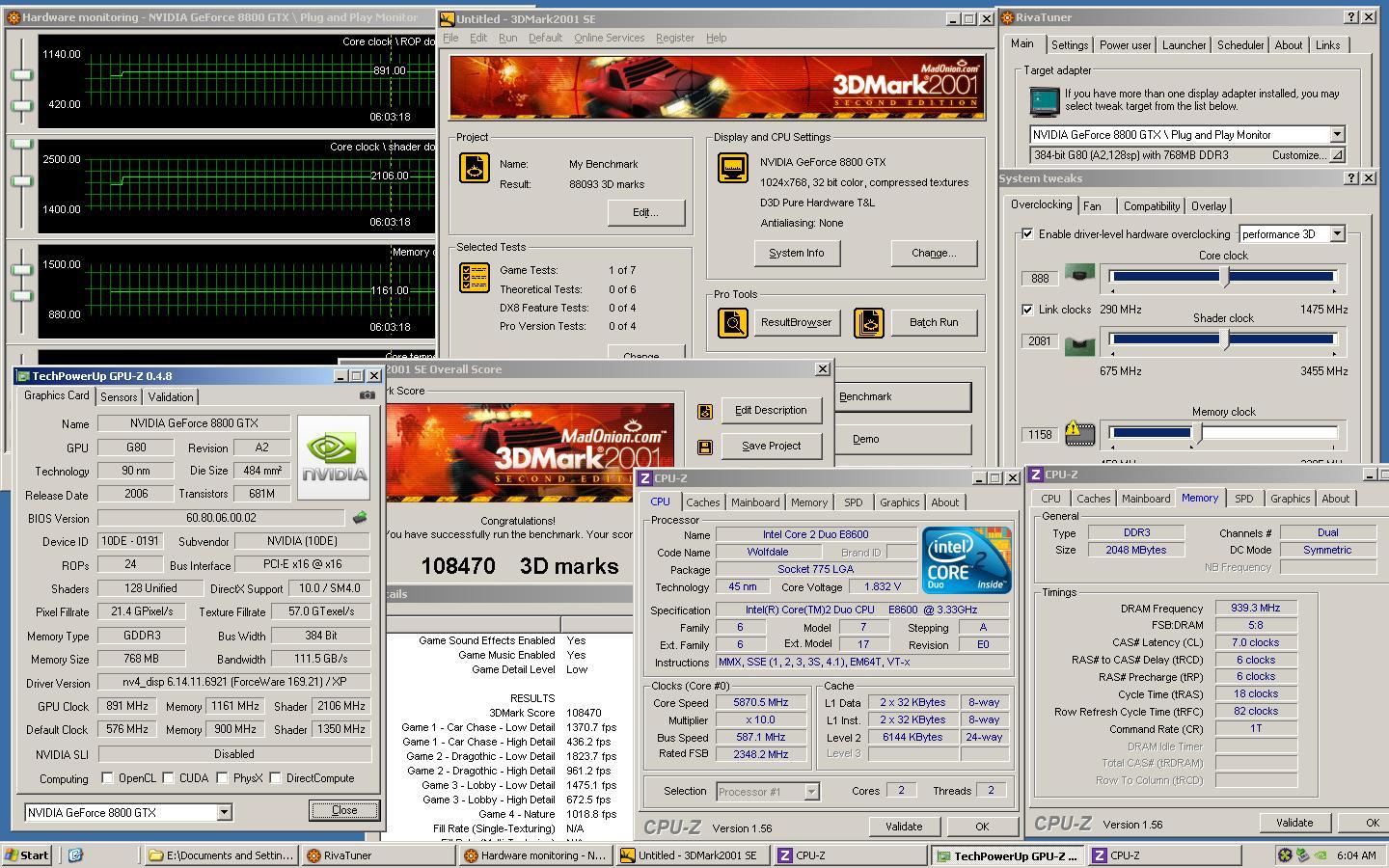Open the Target adapter dropdown in RivaTuner
Screen dimensions: 1389x868
point(1337,135)
